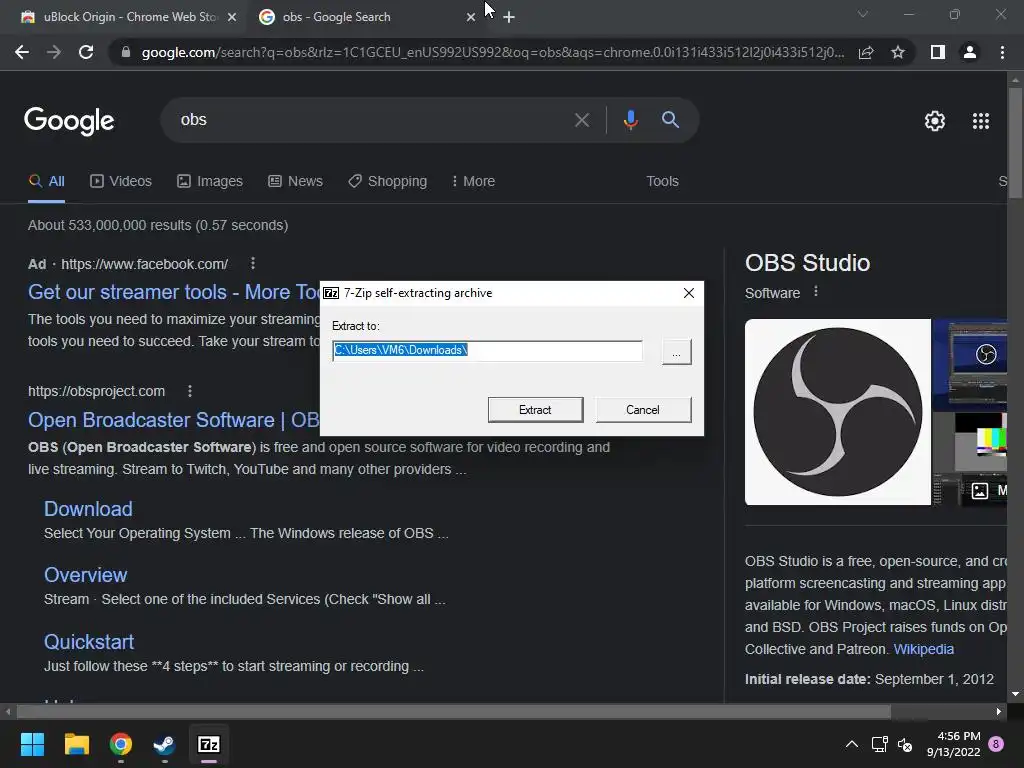Open options dots next to obsproject.com
The height and width of the screenshot is (768, 1024).
[190, 391]
